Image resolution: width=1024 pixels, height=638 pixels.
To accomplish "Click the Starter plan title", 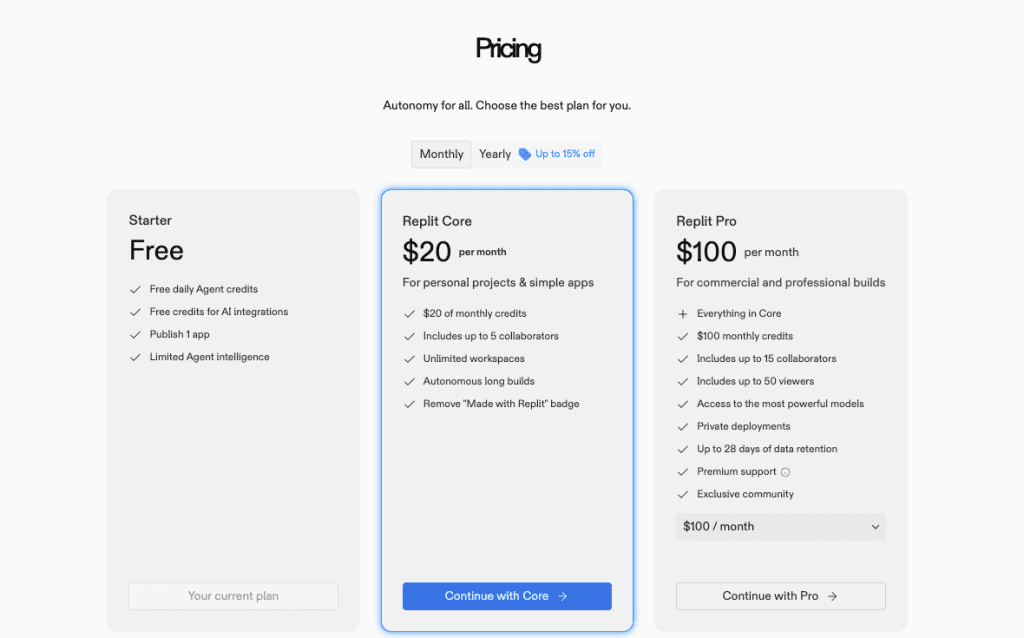I will point(150,220).
